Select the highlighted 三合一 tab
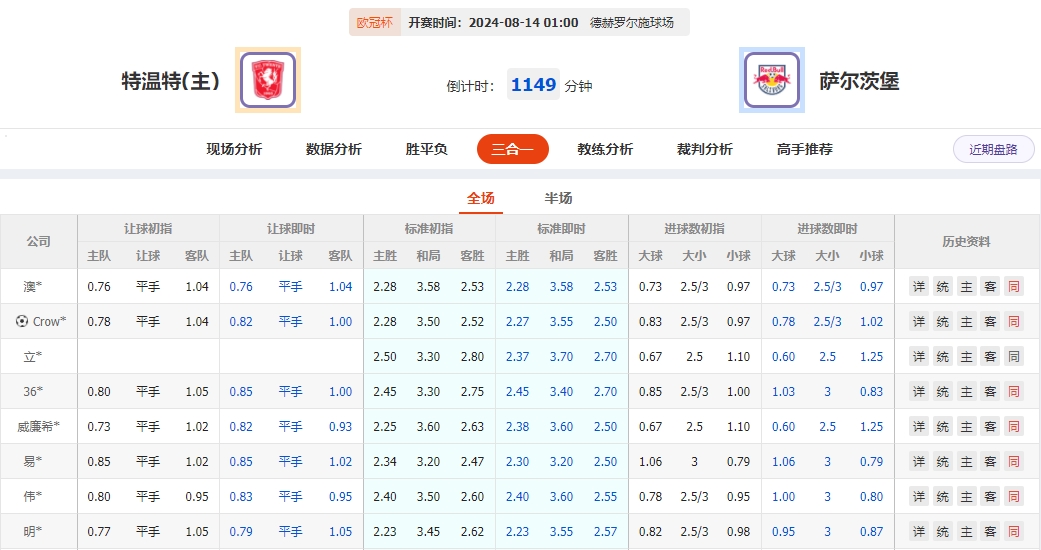The width and height of the screenshot is (1041, 550). pyautogui.click(x=513, y=149)
